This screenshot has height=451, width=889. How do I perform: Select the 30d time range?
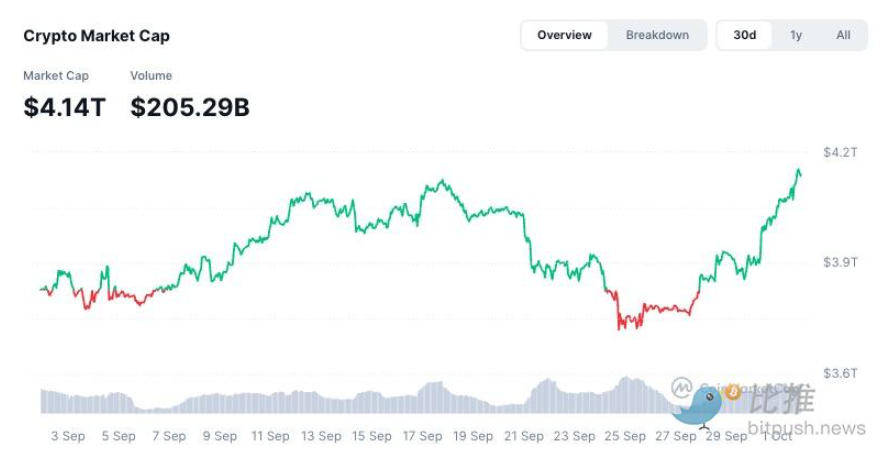pyautogui.click(x=745, y=35)
